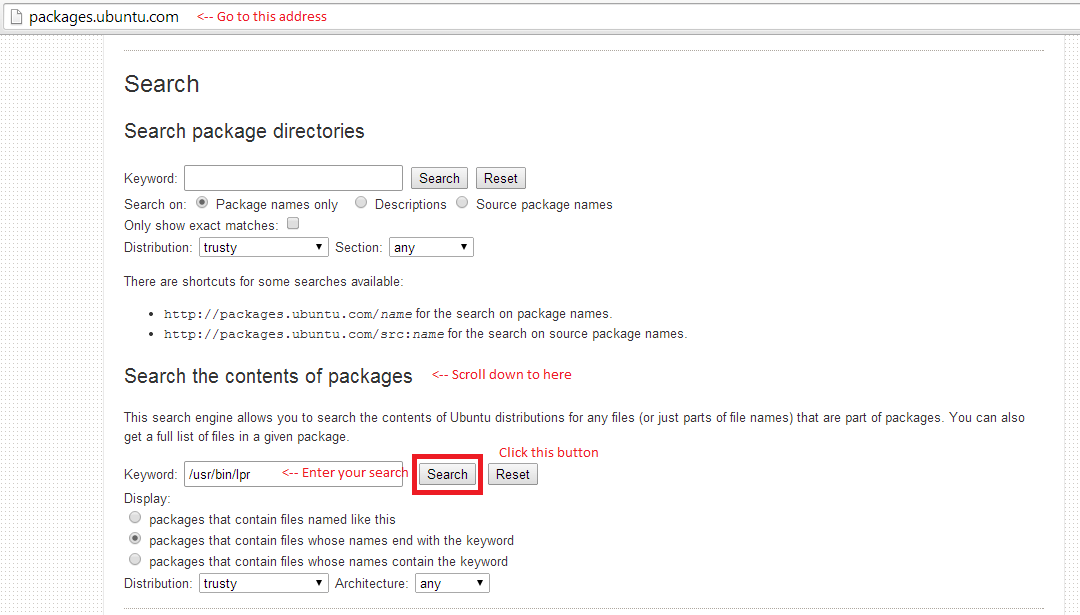Select Descriptions radio option
The width and height of the screenshot is (1080, 615).
[361, 202]
